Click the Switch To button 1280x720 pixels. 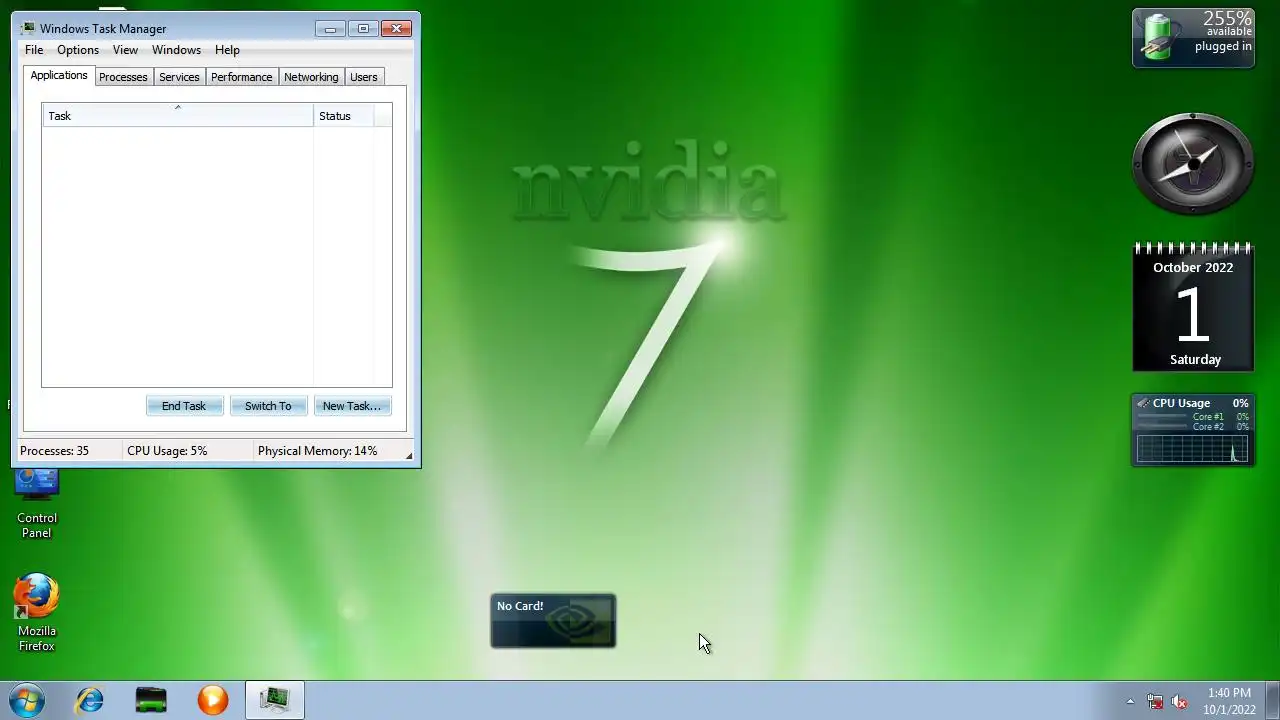click(x=268, y=406)
